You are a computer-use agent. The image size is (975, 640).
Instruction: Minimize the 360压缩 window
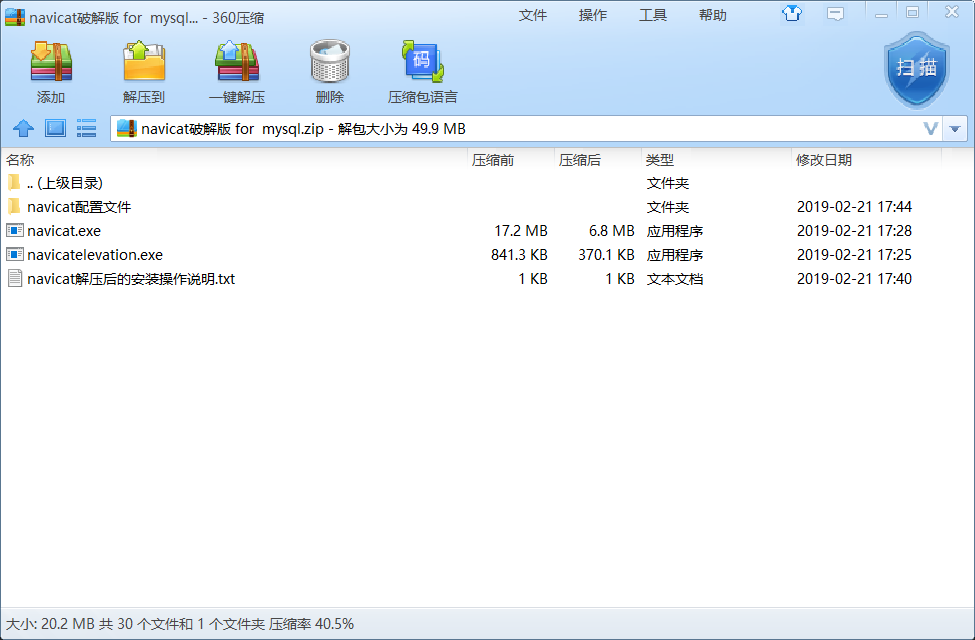881,14
